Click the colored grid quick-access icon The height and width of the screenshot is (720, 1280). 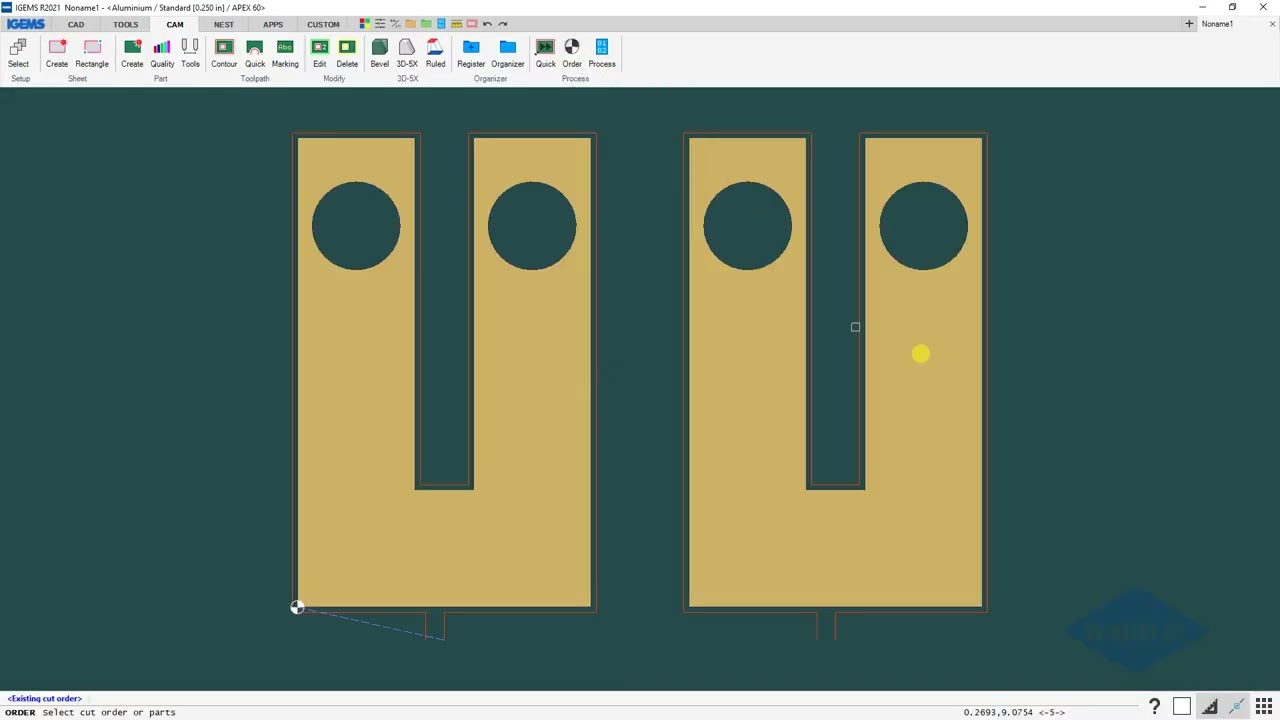[364, 24]
